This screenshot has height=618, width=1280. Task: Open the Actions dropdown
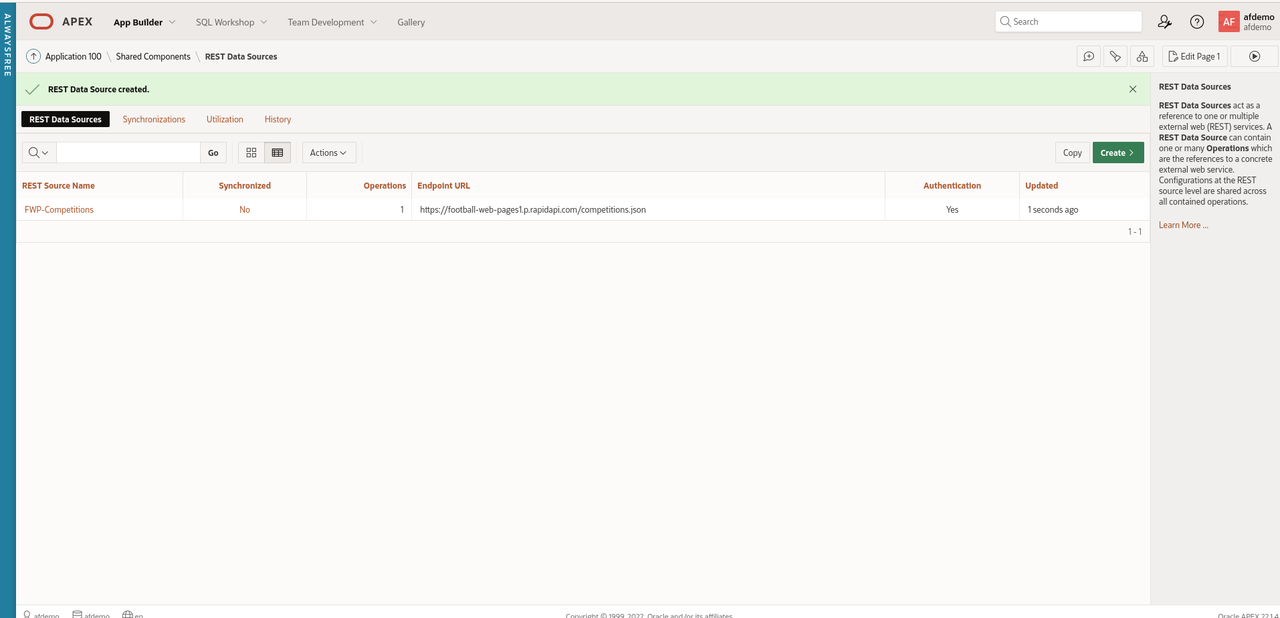coord(328,152)
